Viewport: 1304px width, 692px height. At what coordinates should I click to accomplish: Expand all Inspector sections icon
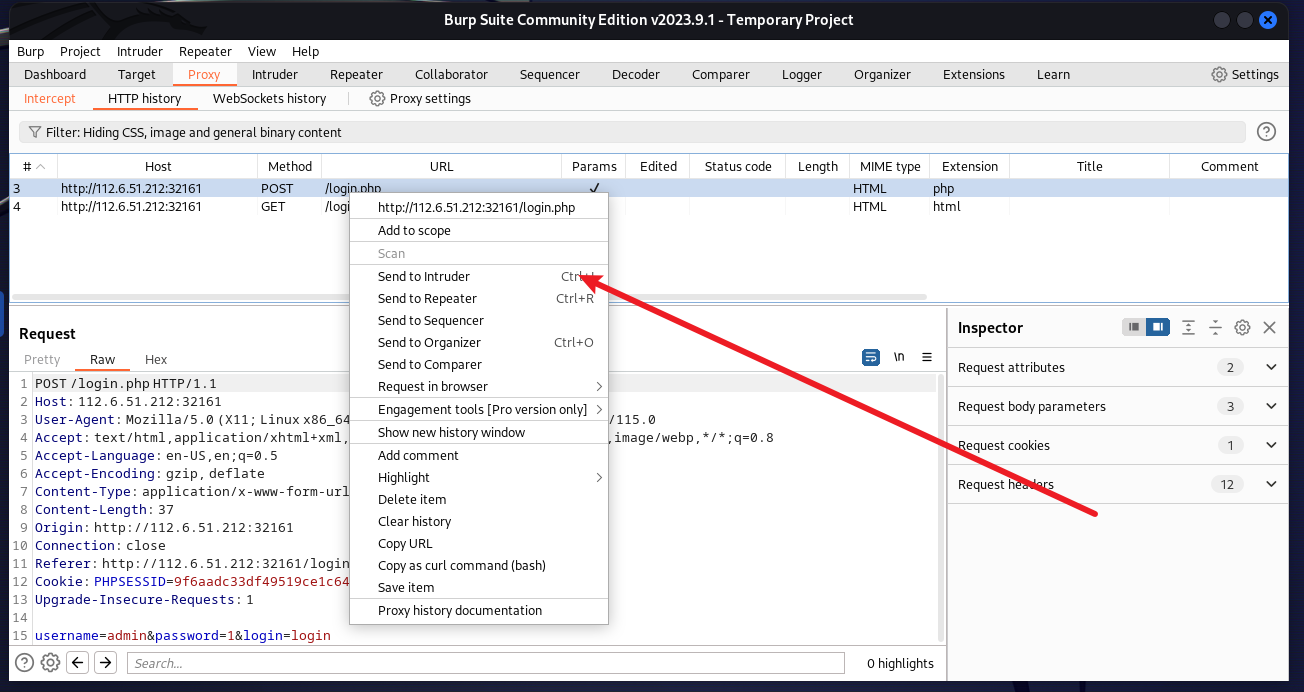click(x=1188, y=327)
